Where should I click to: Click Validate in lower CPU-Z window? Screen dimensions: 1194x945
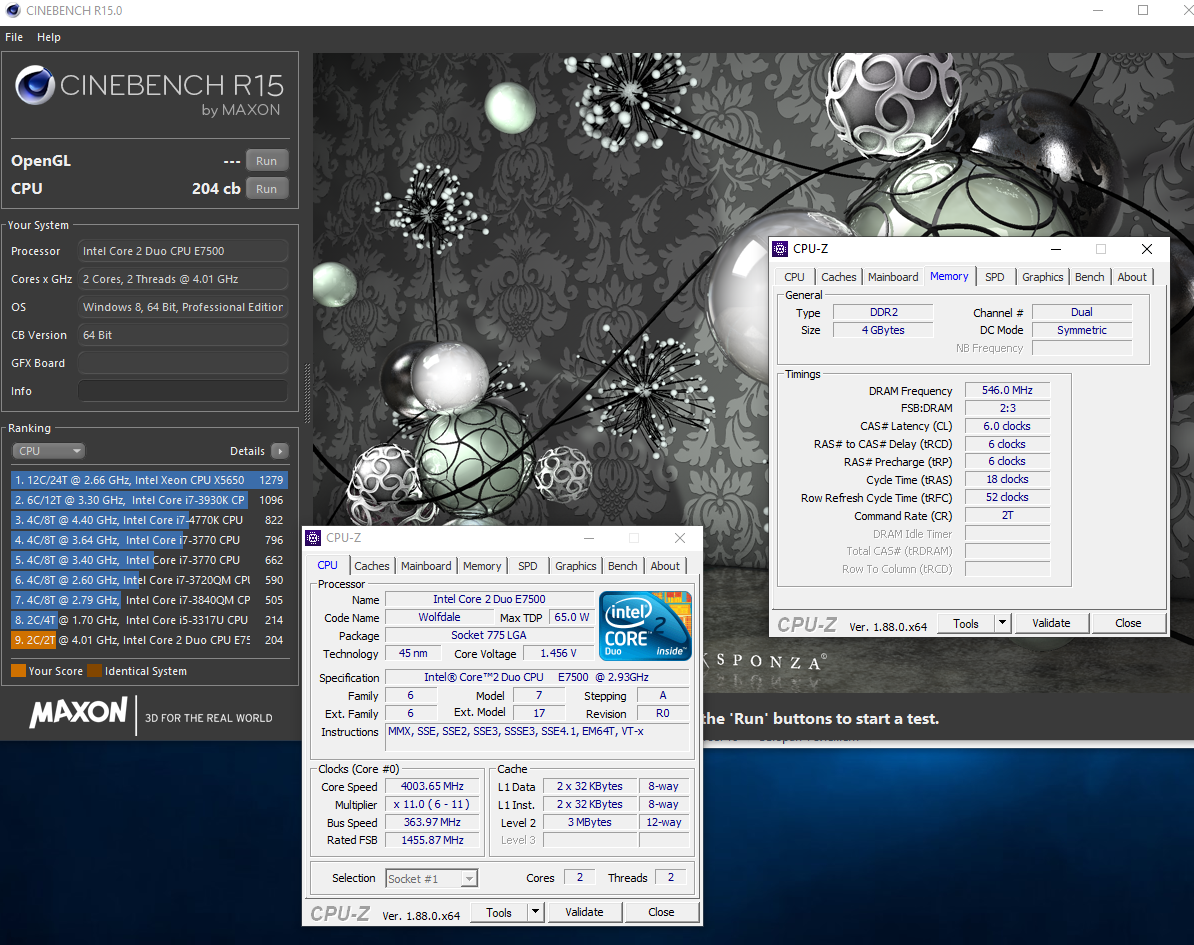(584, 912)
